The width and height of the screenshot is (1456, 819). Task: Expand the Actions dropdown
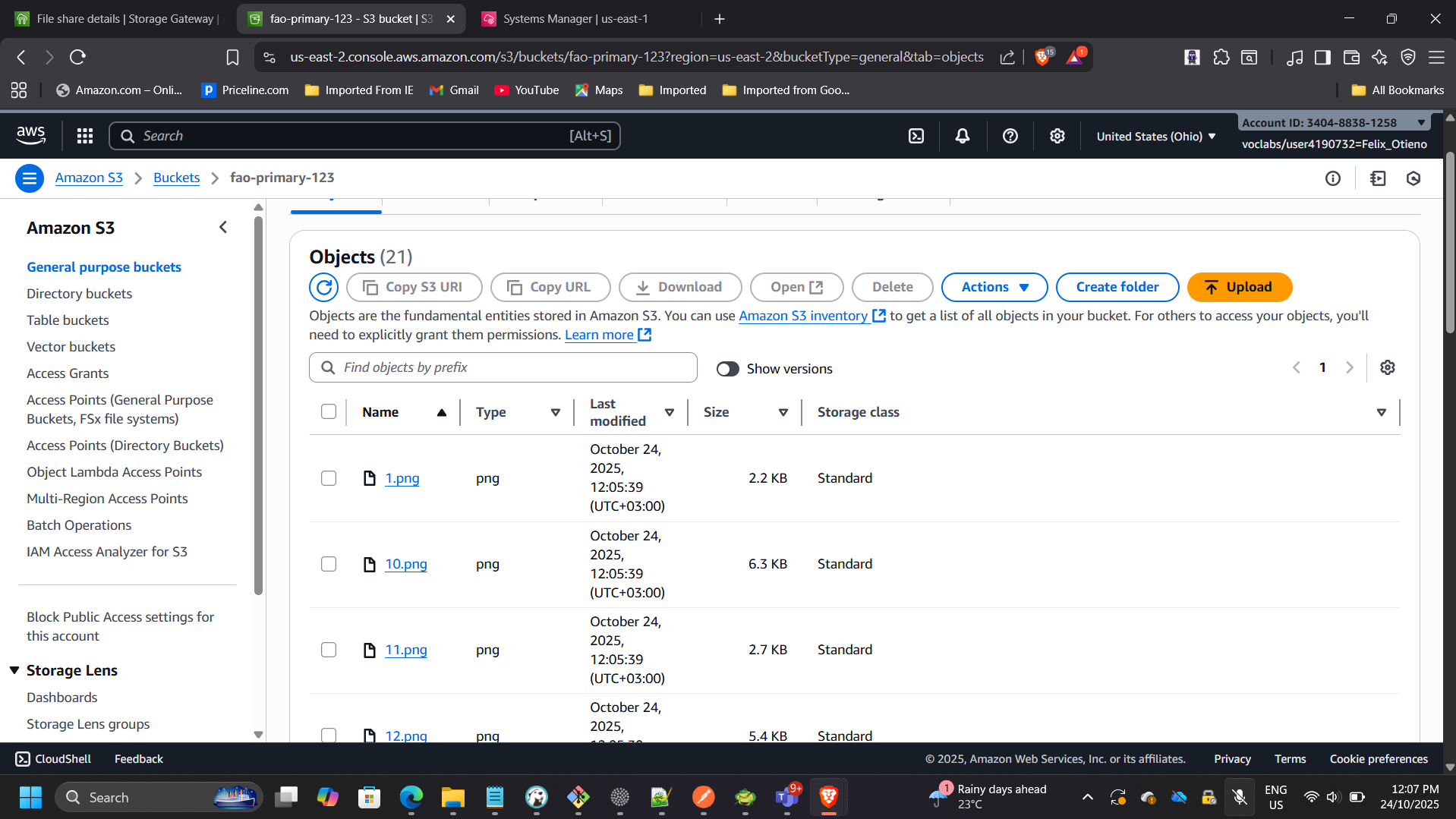click(994, 287)
